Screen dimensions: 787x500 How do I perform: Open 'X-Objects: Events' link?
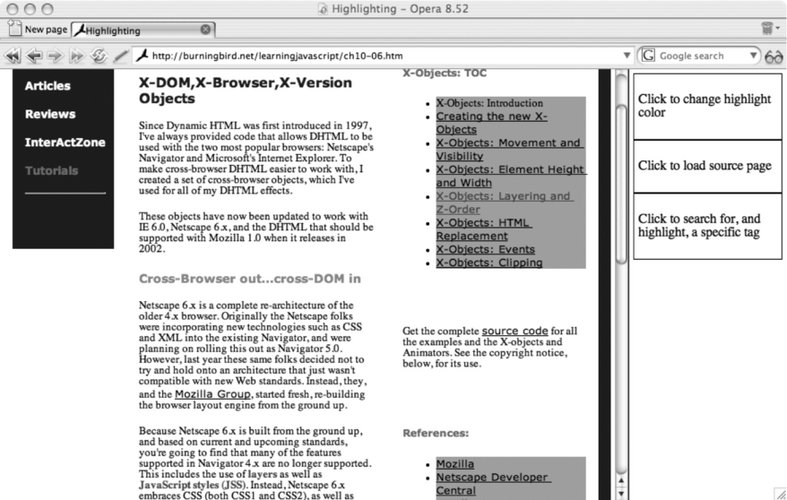click(x=485, y=249)
